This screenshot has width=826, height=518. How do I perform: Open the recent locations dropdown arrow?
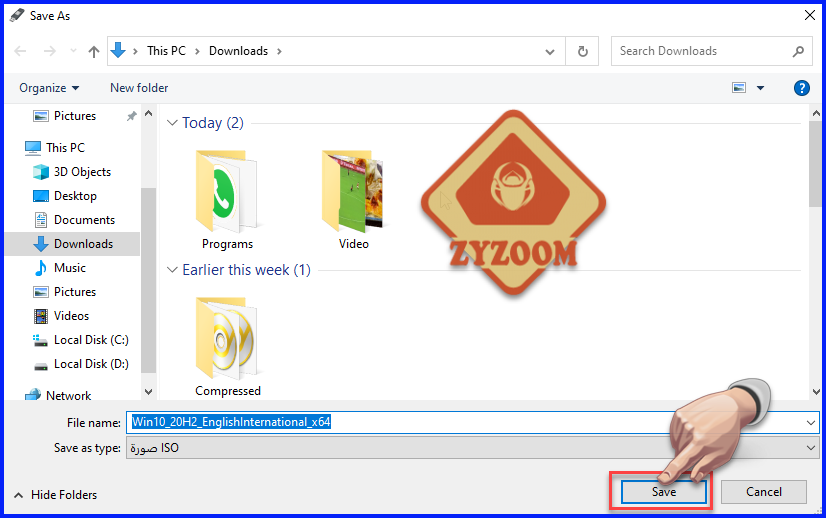coord(73,51)
